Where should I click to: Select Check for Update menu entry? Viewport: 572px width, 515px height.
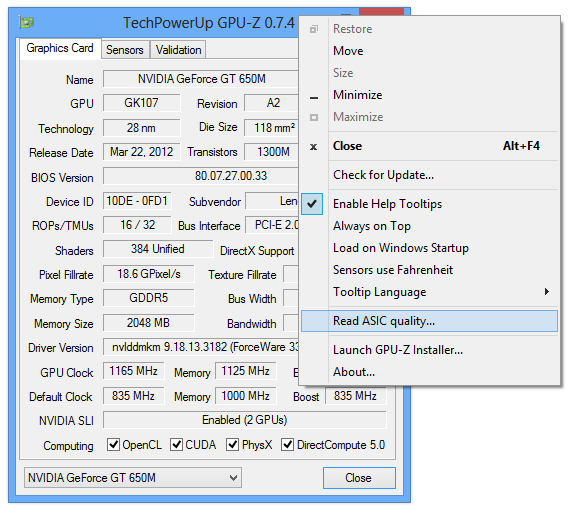pos(430,175)
